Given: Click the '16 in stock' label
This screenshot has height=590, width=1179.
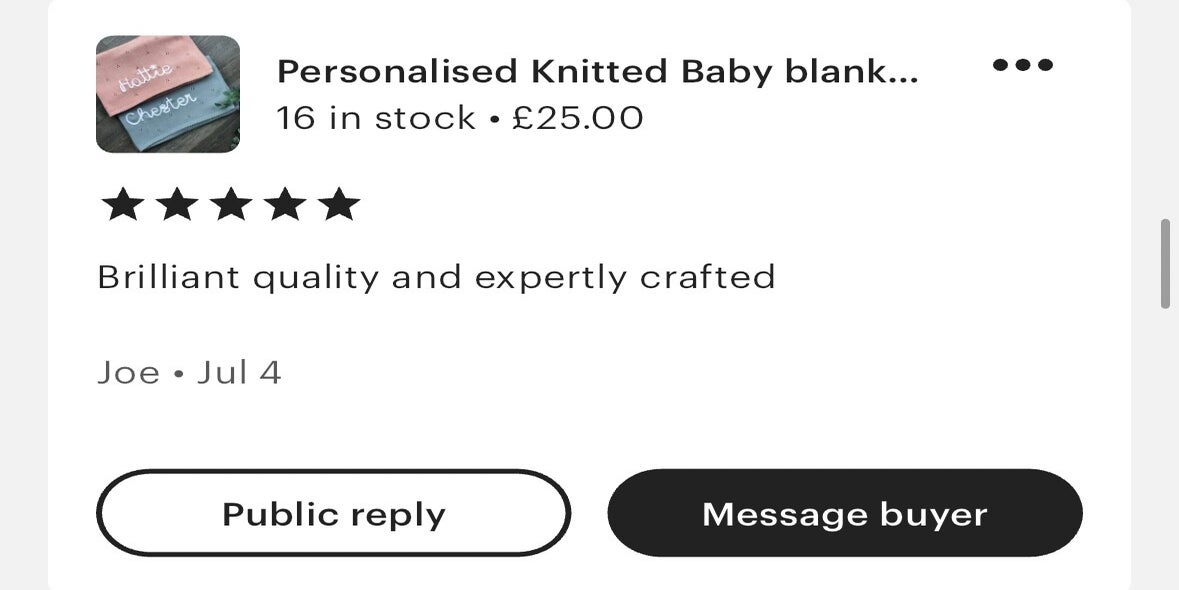Looking at the screenshot, I should [376, 118].
